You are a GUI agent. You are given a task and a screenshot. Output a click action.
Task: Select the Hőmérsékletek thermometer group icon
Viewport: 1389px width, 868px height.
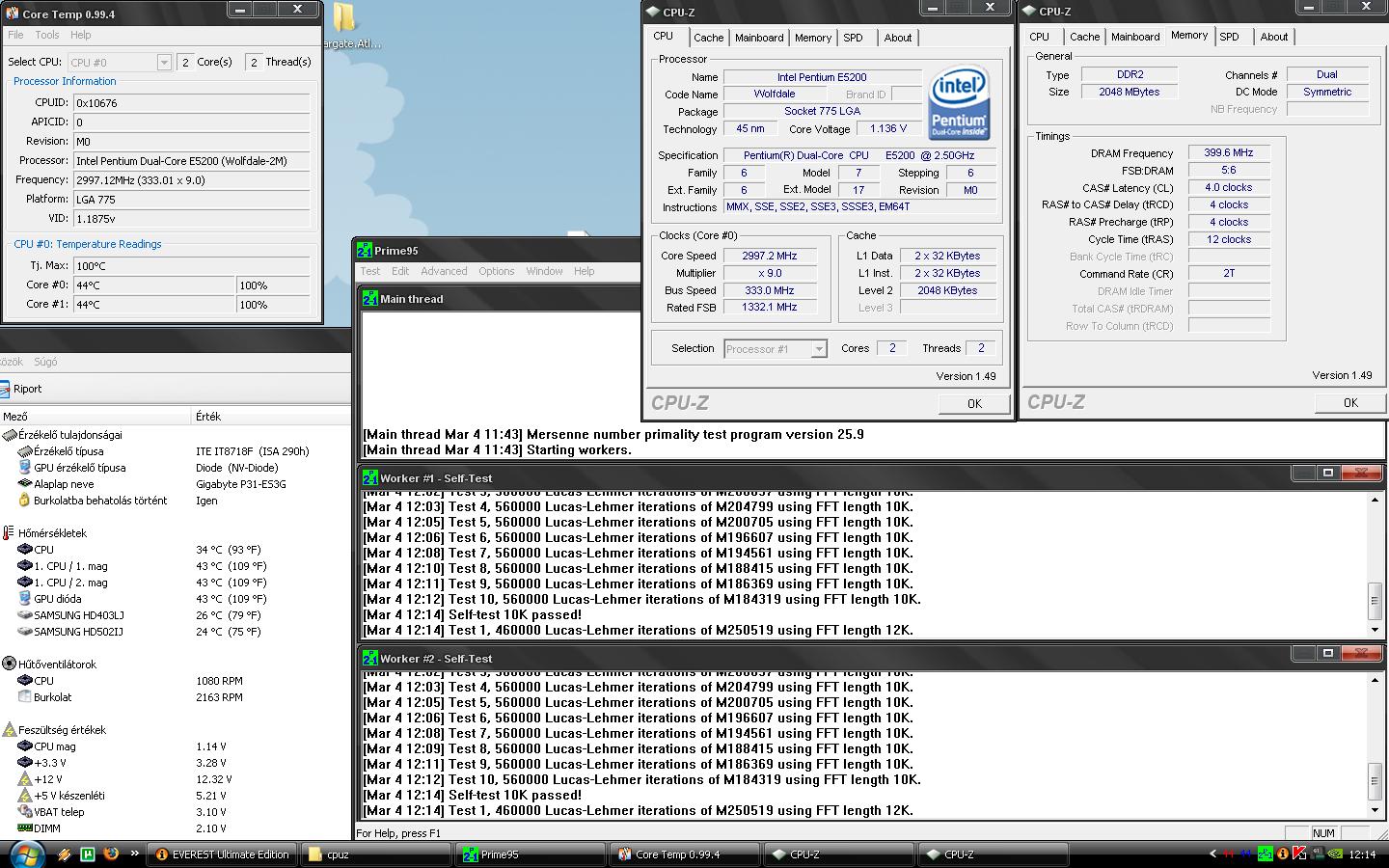9,533
